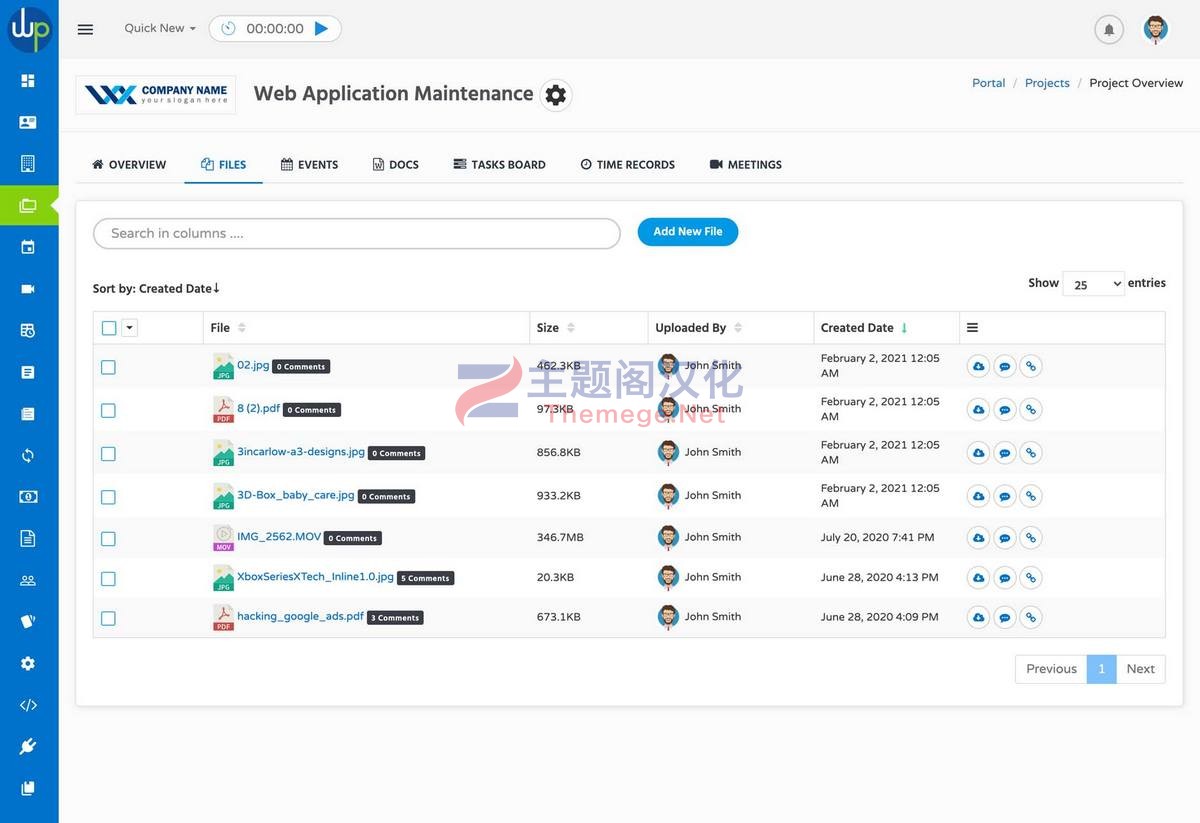Switch to the Meetings tab

coord(746,164)
